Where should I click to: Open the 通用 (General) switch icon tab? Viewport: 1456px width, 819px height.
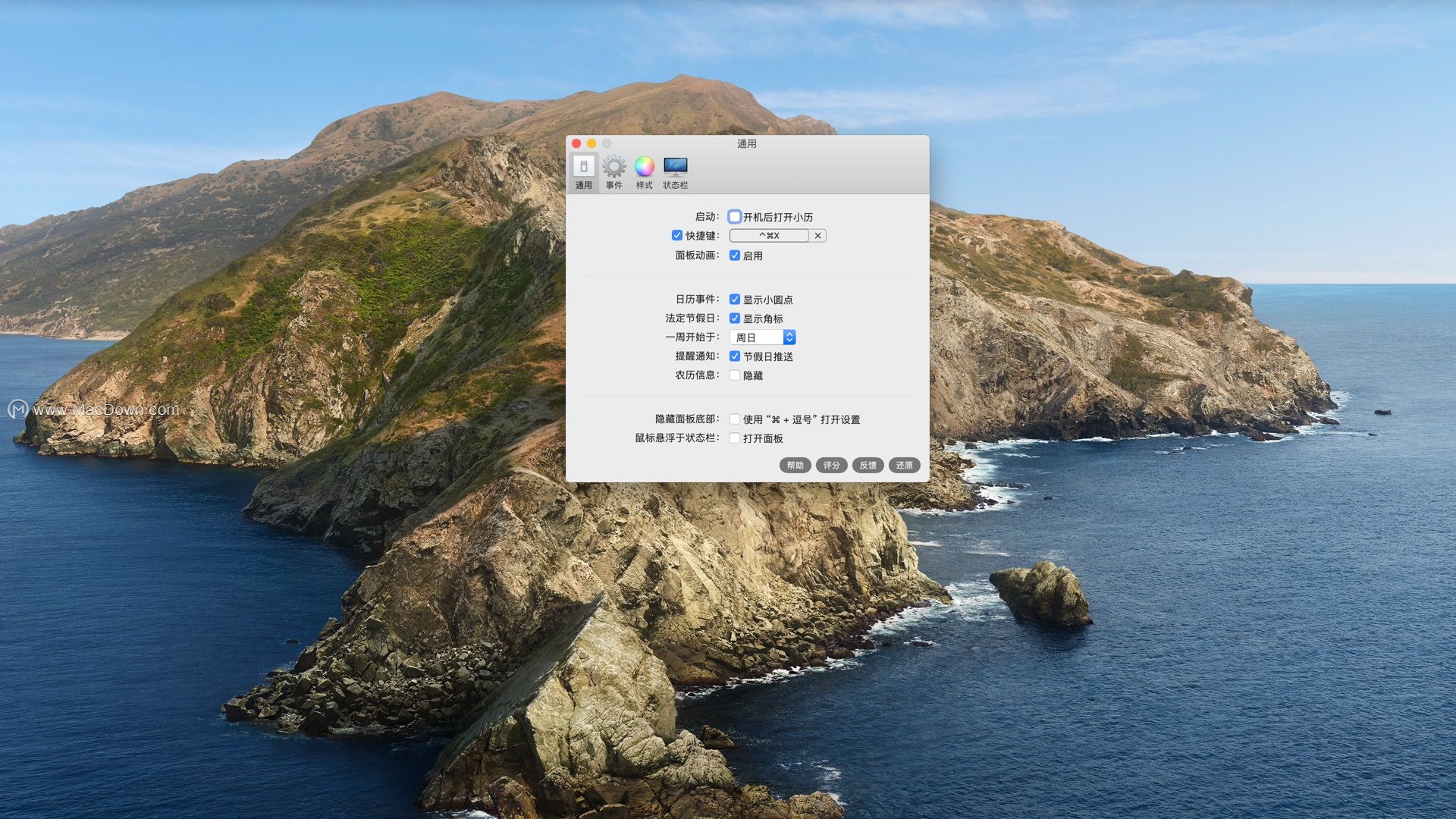pyautogui.click(x=583, y=171)
